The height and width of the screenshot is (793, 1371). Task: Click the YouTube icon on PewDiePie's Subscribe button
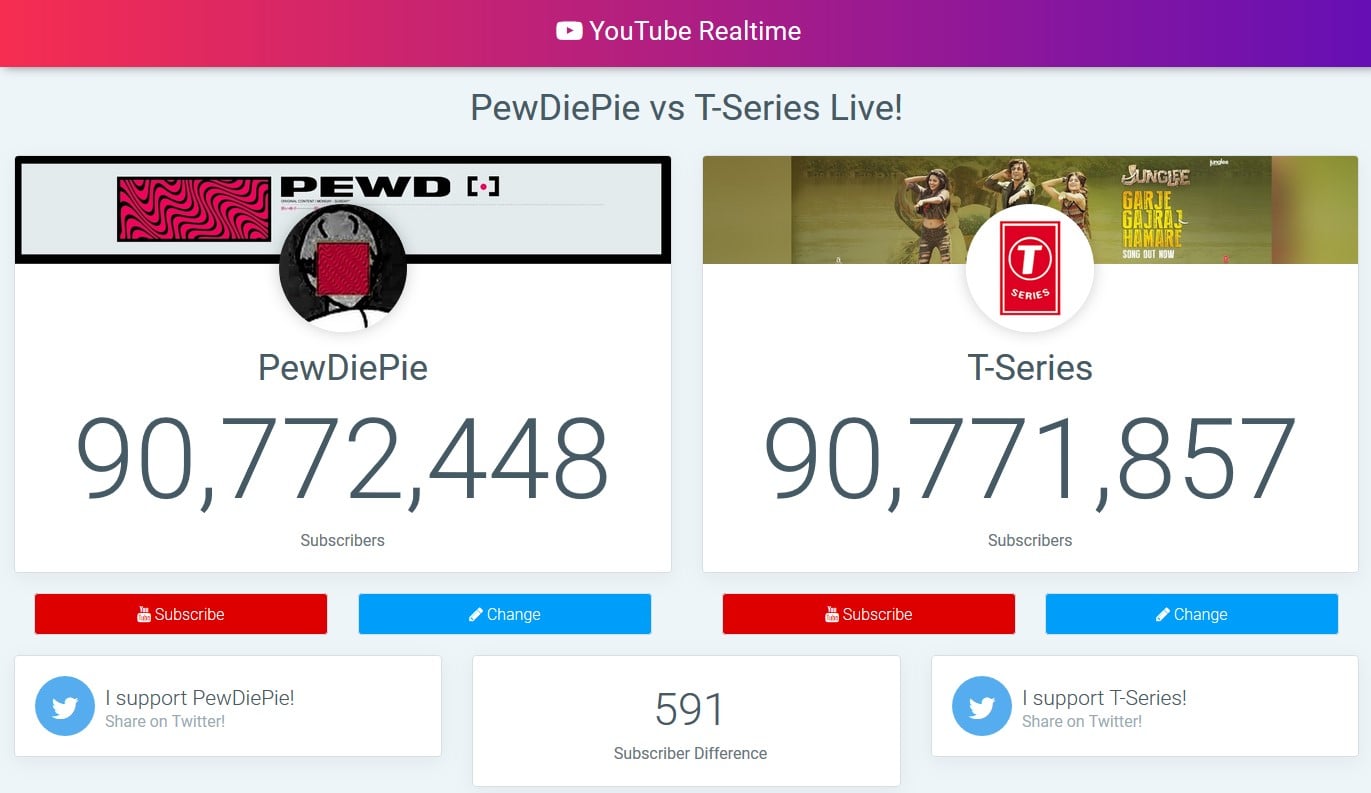tap(144, 614)
